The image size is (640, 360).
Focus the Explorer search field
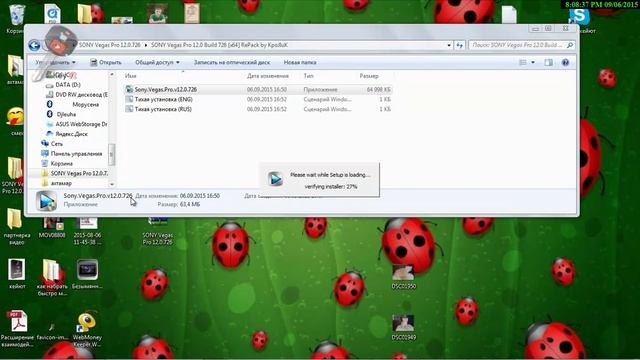pyautogui.click(x=517, y=45)
